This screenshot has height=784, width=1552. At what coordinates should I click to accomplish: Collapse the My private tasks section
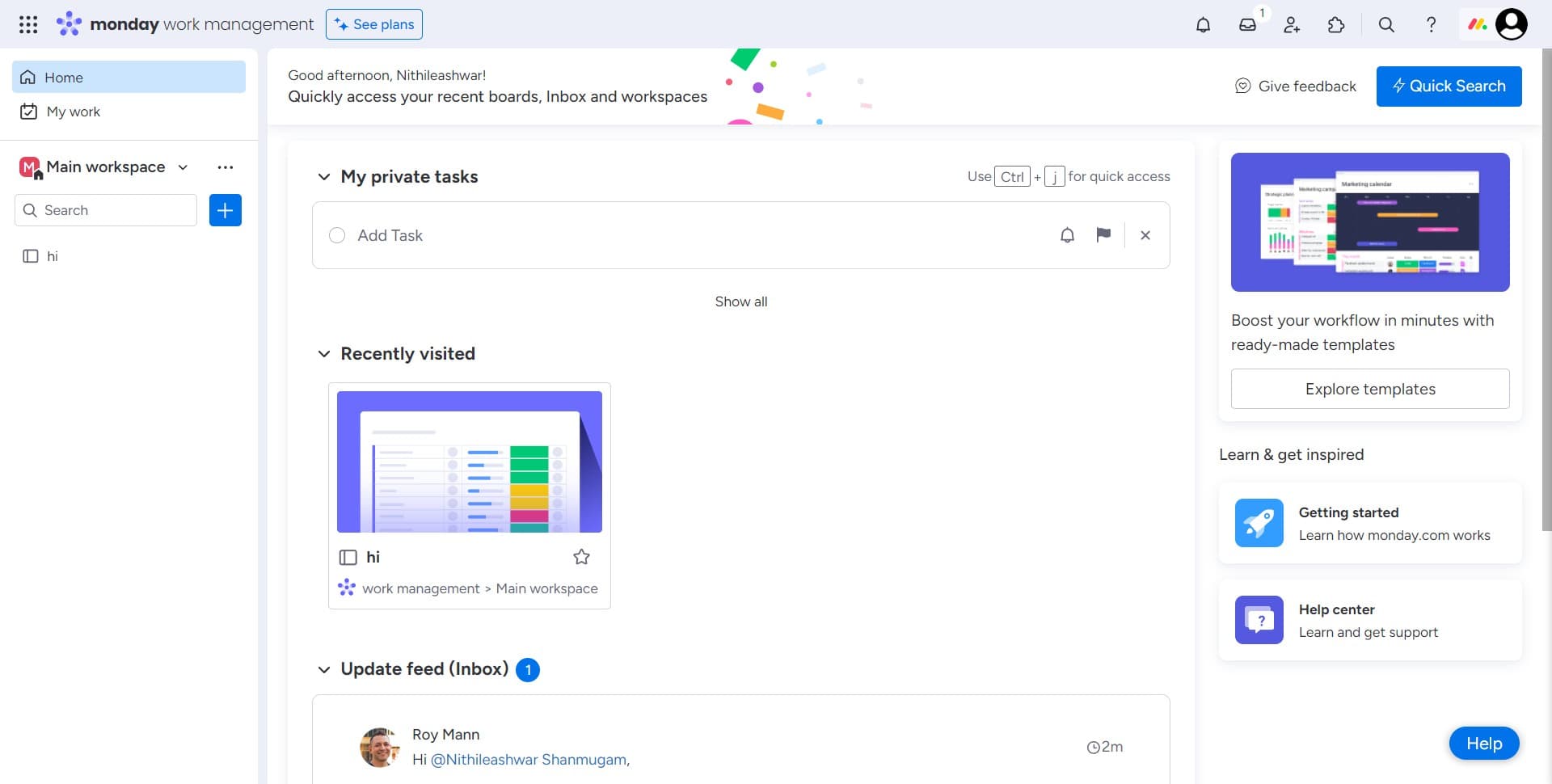pos(324,176)
